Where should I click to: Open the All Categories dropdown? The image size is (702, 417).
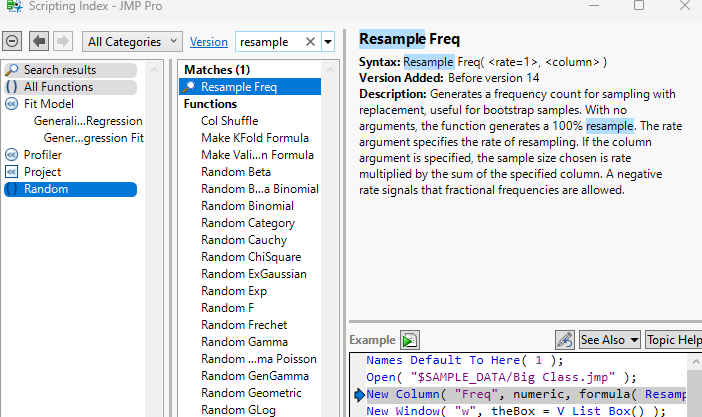click(132, 42)
